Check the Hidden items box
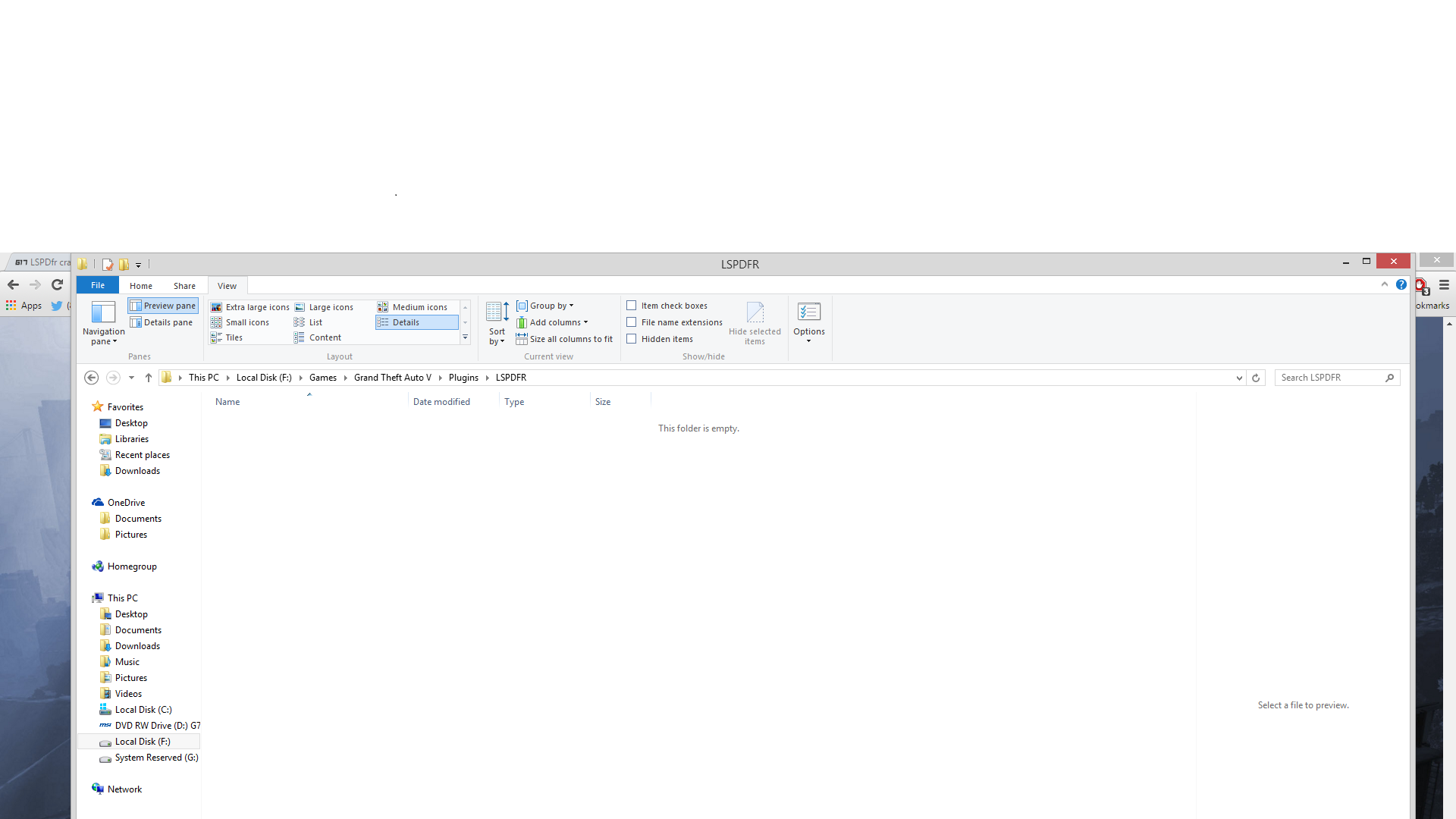1456x819 pixels. point(631,339)
